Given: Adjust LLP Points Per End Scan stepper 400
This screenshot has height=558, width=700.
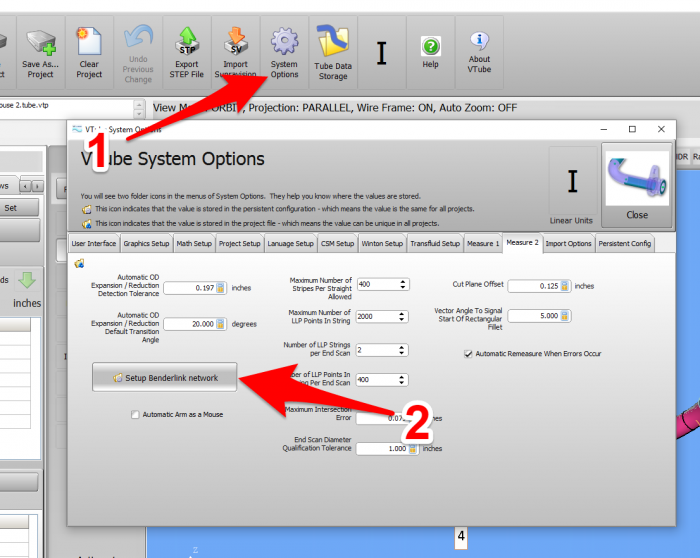Looking at the screenshot, I should pyautogui.click(x=402, y=380).
